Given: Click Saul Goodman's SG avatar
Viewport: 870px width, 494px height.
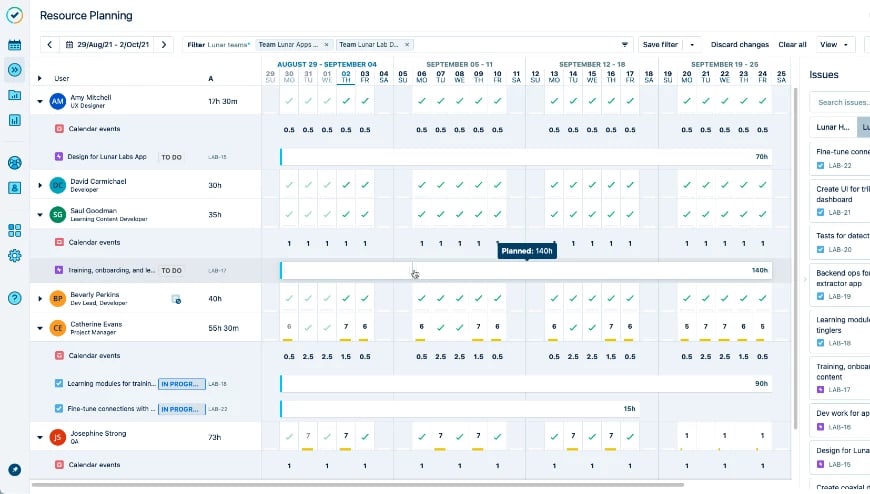Looking at the screenshot, I should click(x=58, y=214).
